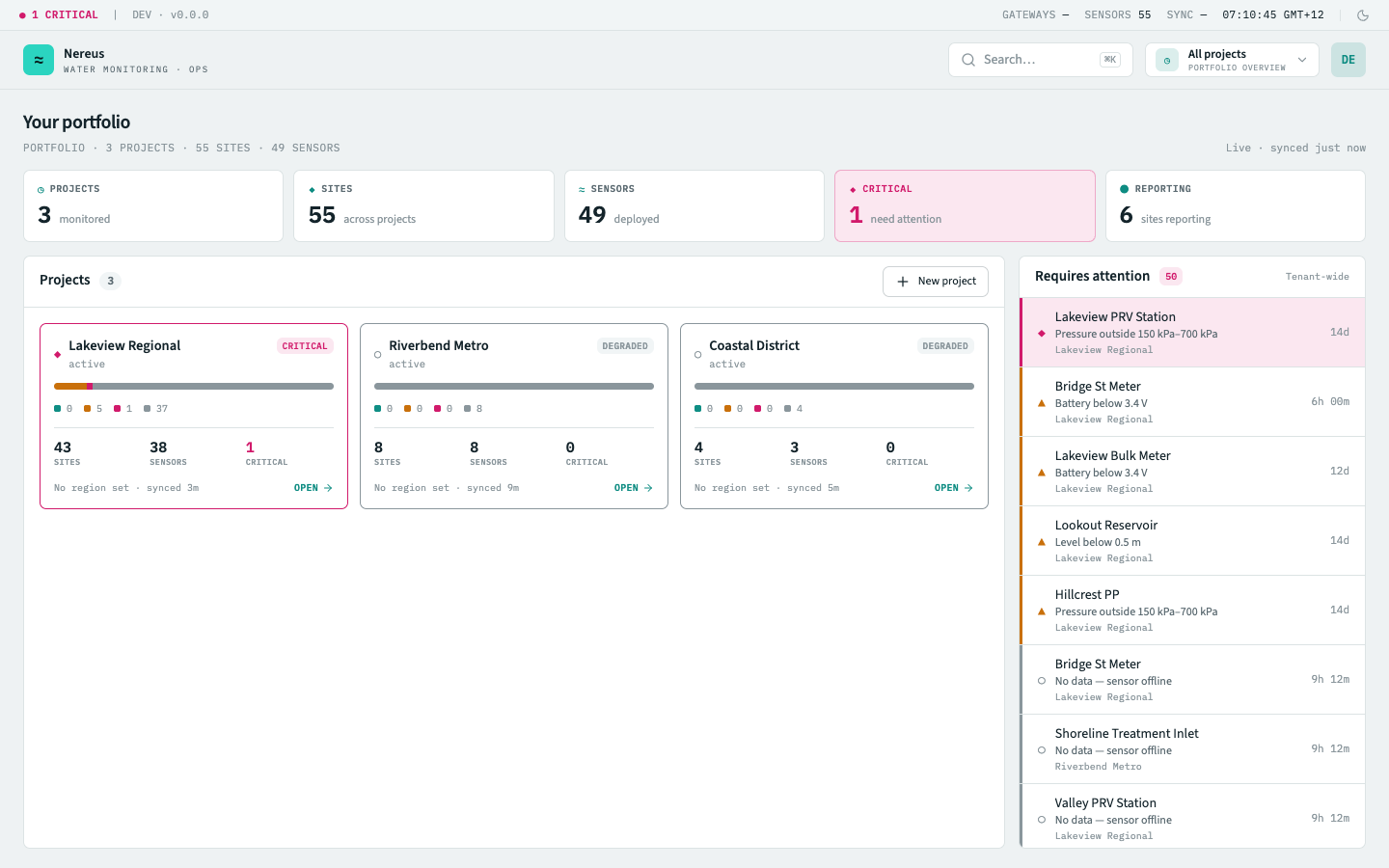
Task: Click the Projects count badge 3
Action: (111, 281)
